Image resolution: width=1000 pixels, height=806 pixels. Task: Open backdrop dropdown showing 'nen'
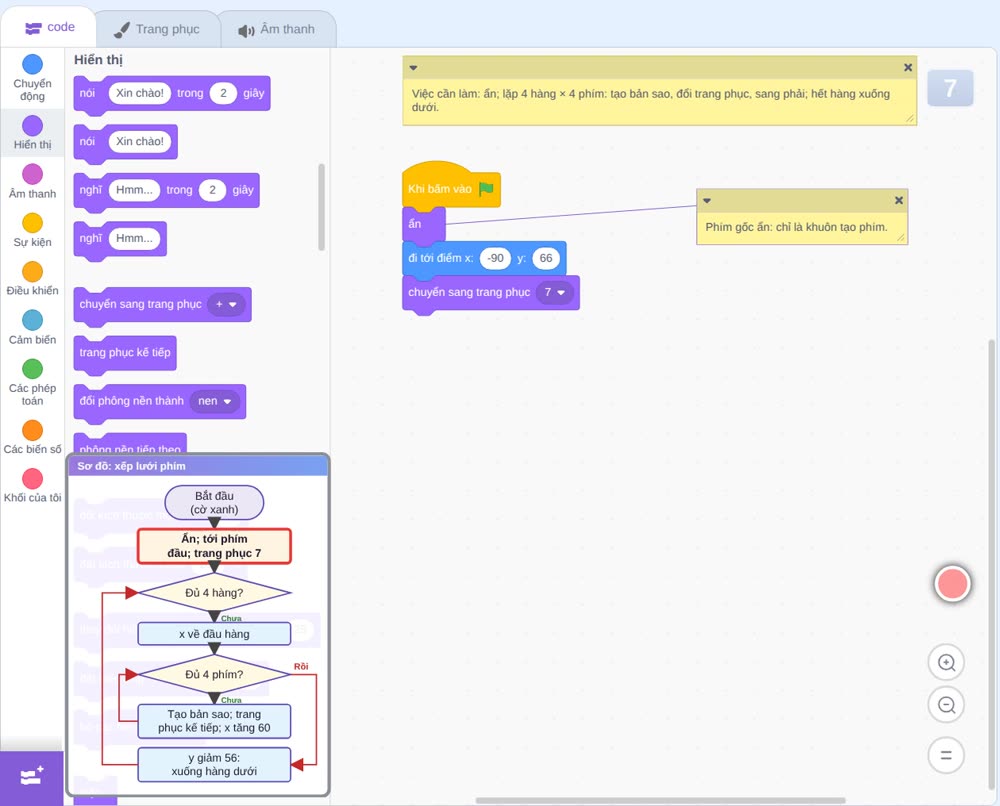pos(214,401)
